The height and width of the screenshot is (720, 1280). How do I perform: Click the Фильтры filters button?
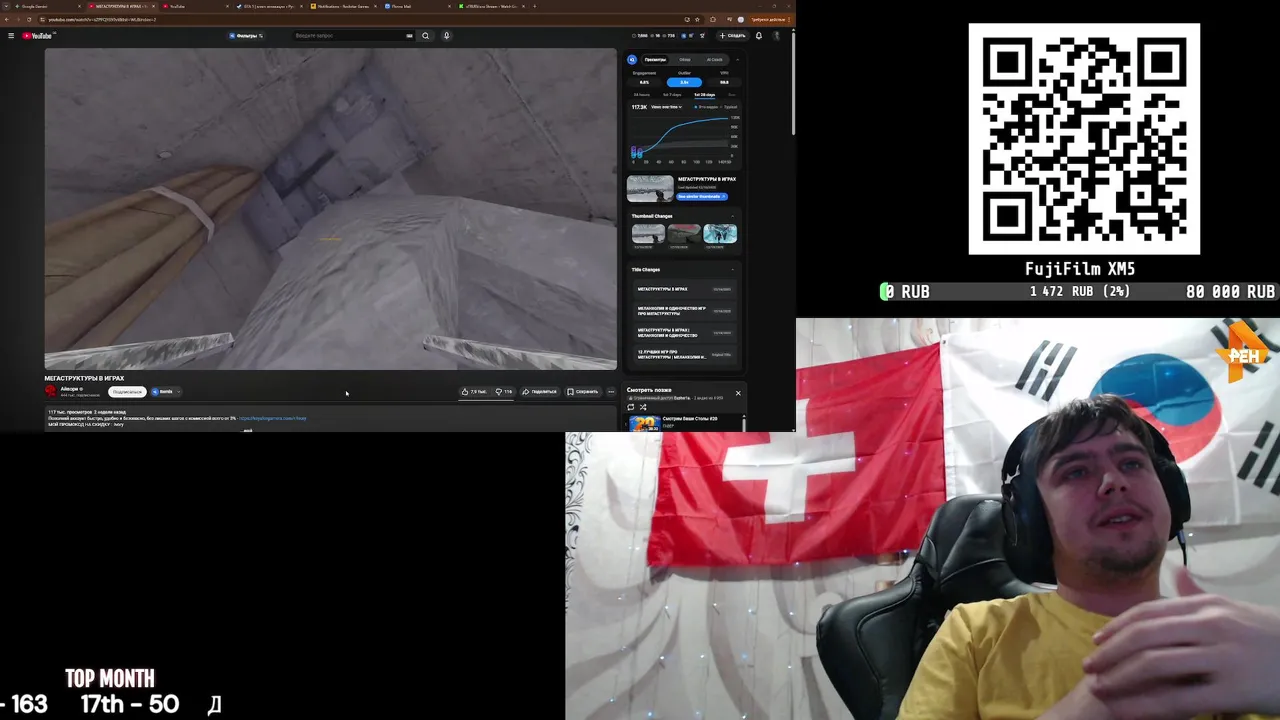point(246,36)
